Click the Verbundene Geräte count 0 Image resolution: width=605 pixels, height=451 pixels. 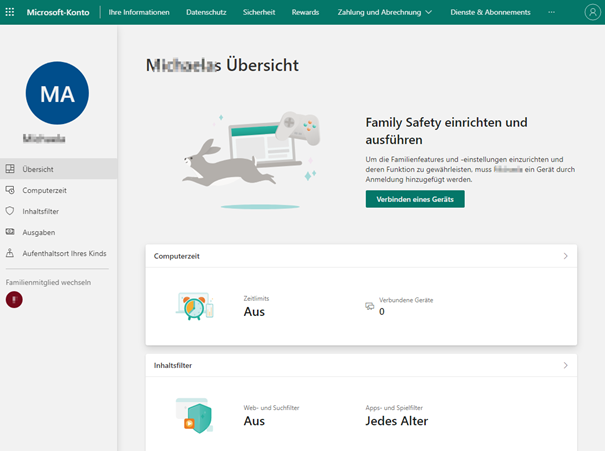382,311
